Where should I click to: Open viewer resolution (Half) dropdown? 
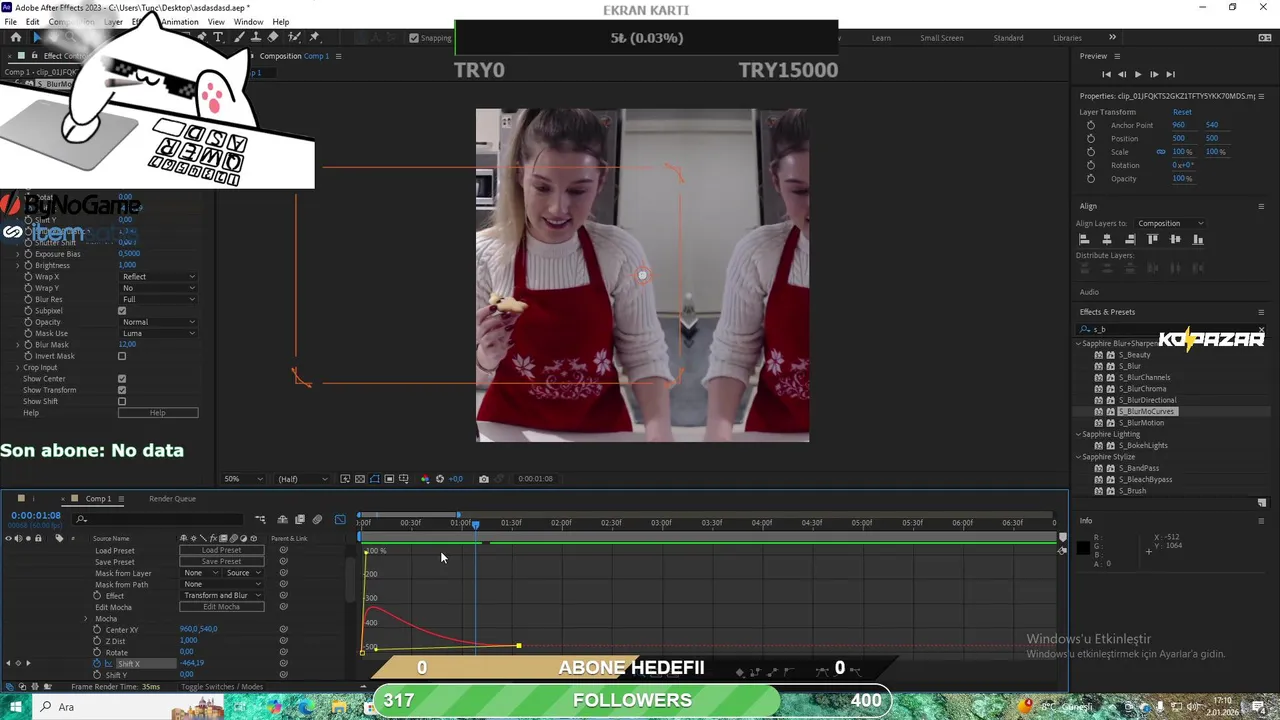[x=302, y=479]
